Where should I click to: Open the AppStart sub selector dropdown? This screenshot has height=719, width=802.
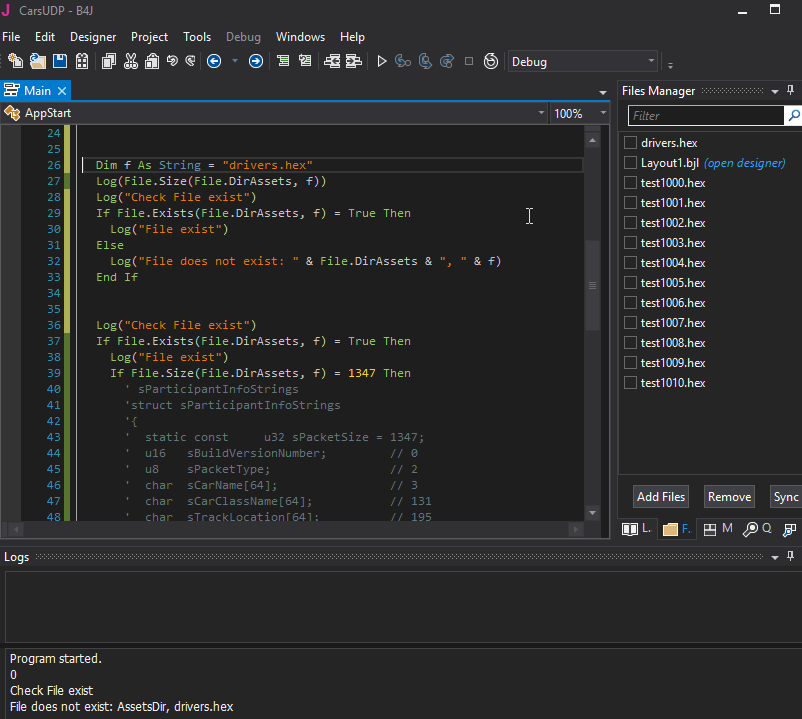click(540, 113)
